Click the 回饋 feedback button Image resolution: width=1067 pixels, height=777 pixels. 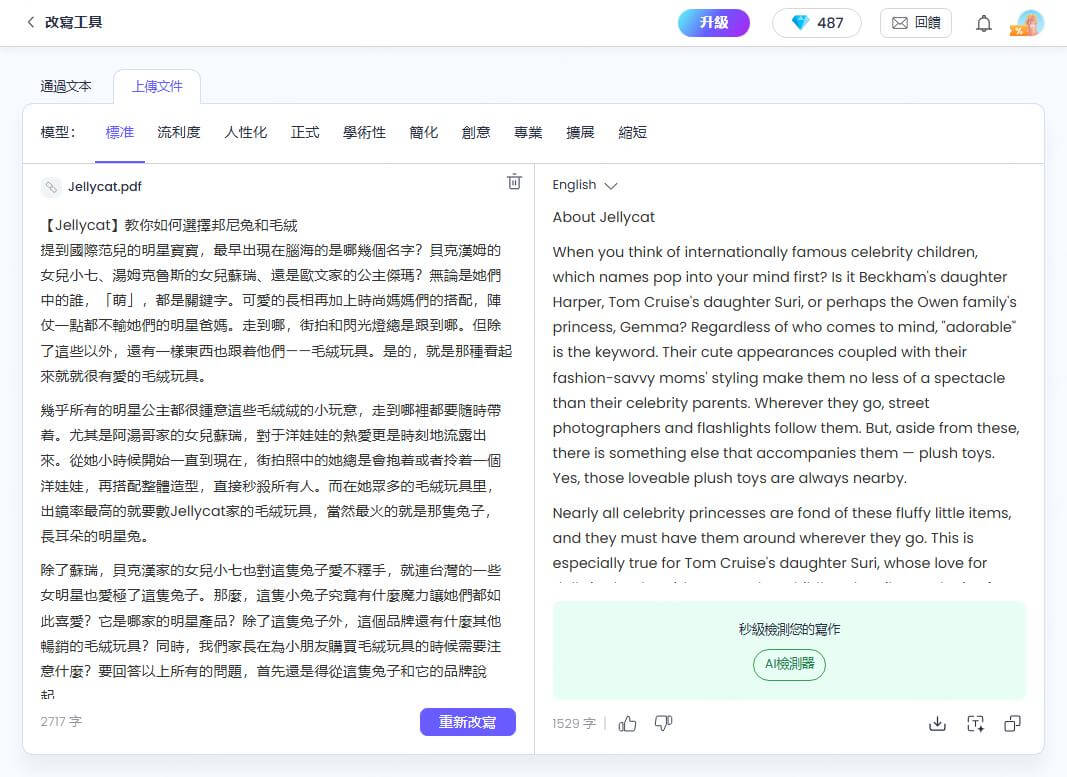tap(915, 23)
